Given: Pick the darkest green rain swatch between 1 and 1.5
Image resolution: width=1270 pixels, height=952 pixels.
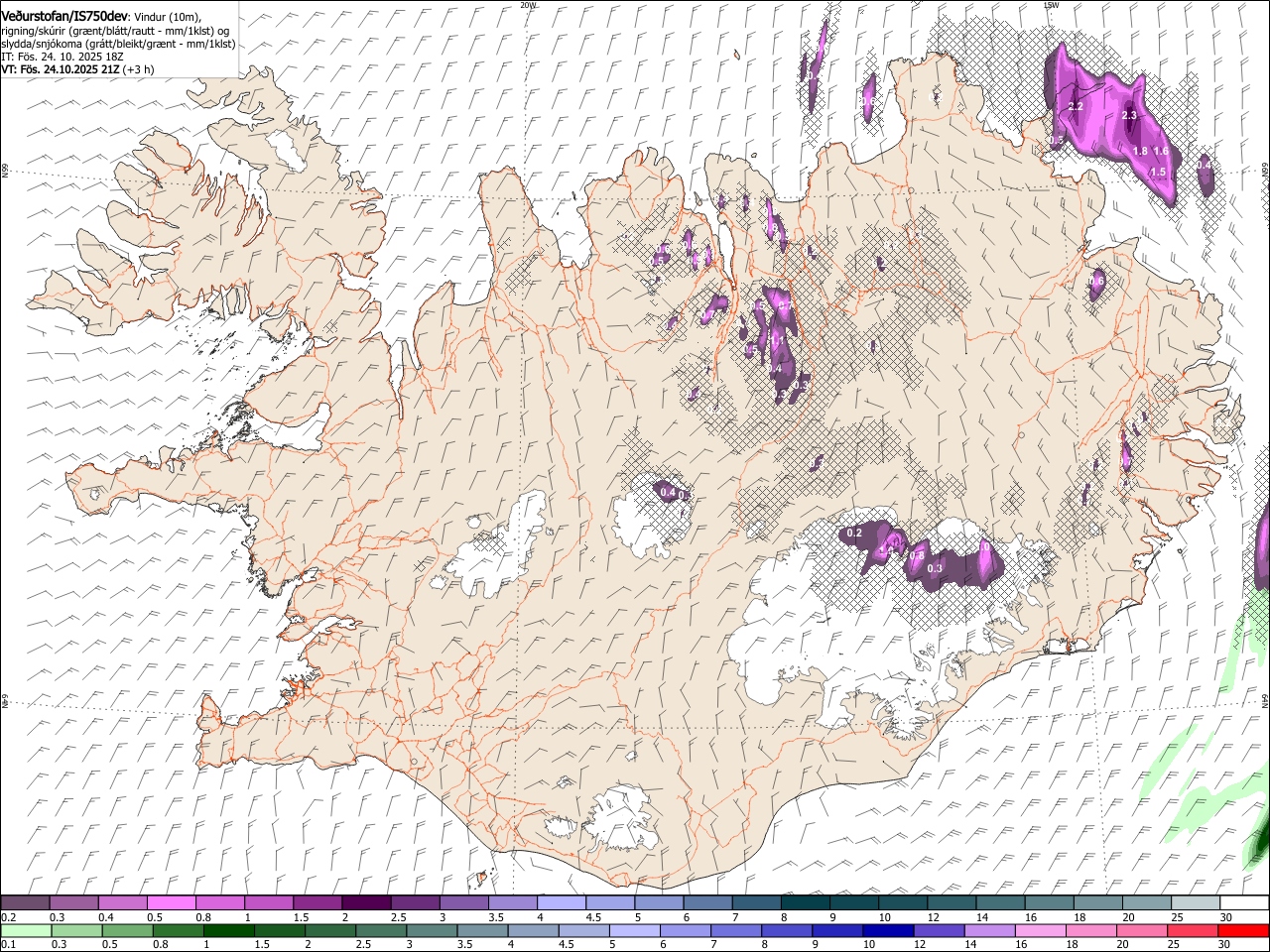Looking at the screenshot, I should point(228,930).
